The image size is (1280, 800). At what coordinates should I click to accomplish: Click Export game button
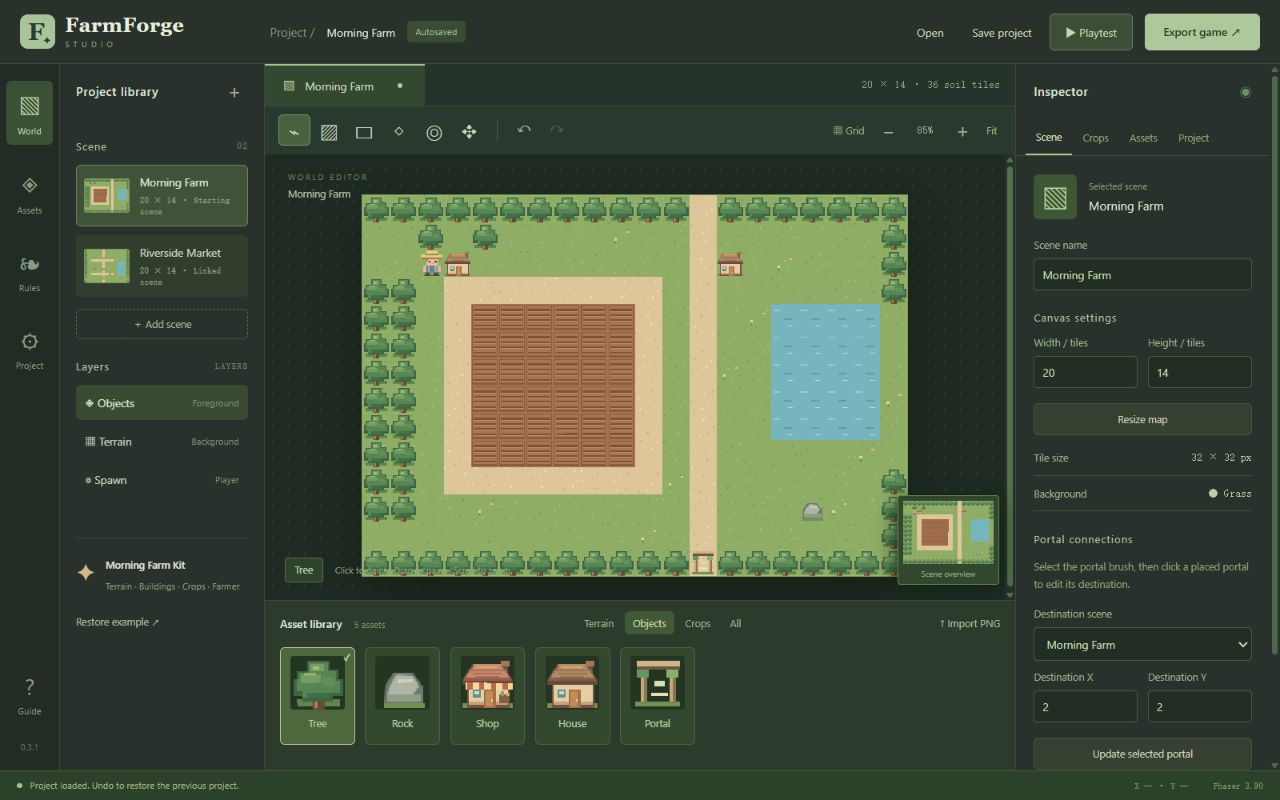coord(1201,32)
